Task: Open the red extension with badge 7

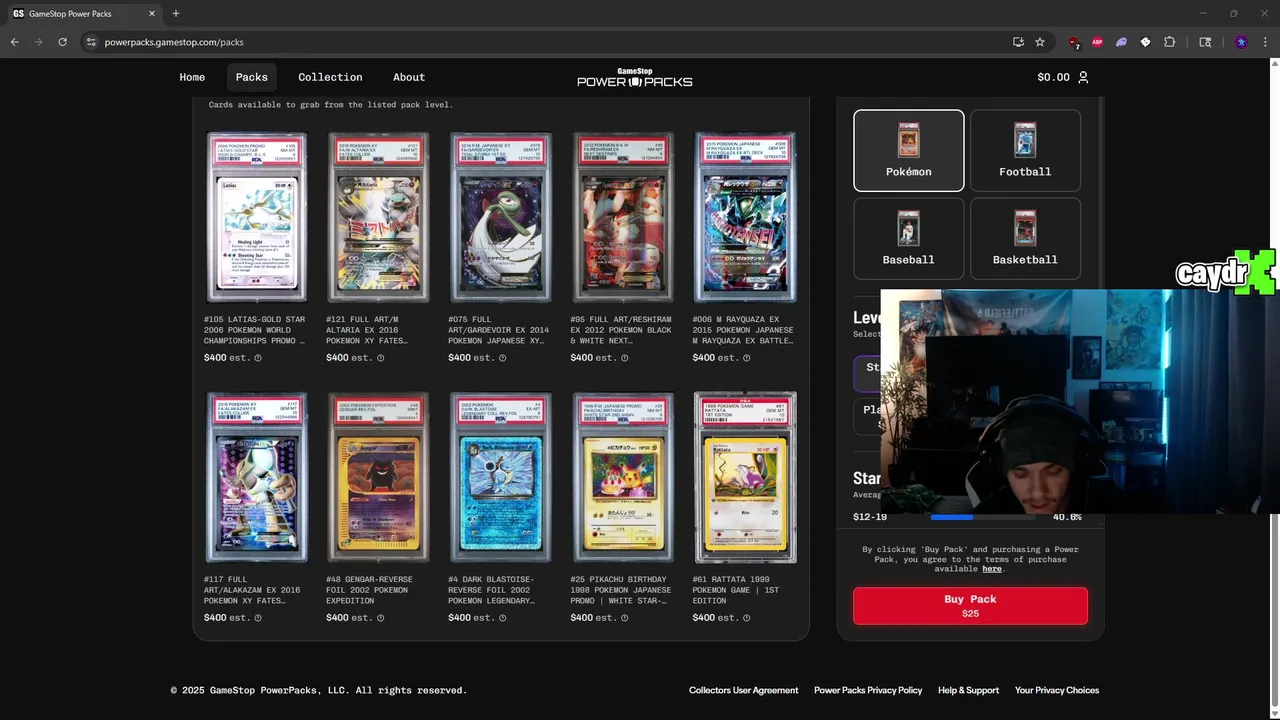Action: [x=1074, y=42]
